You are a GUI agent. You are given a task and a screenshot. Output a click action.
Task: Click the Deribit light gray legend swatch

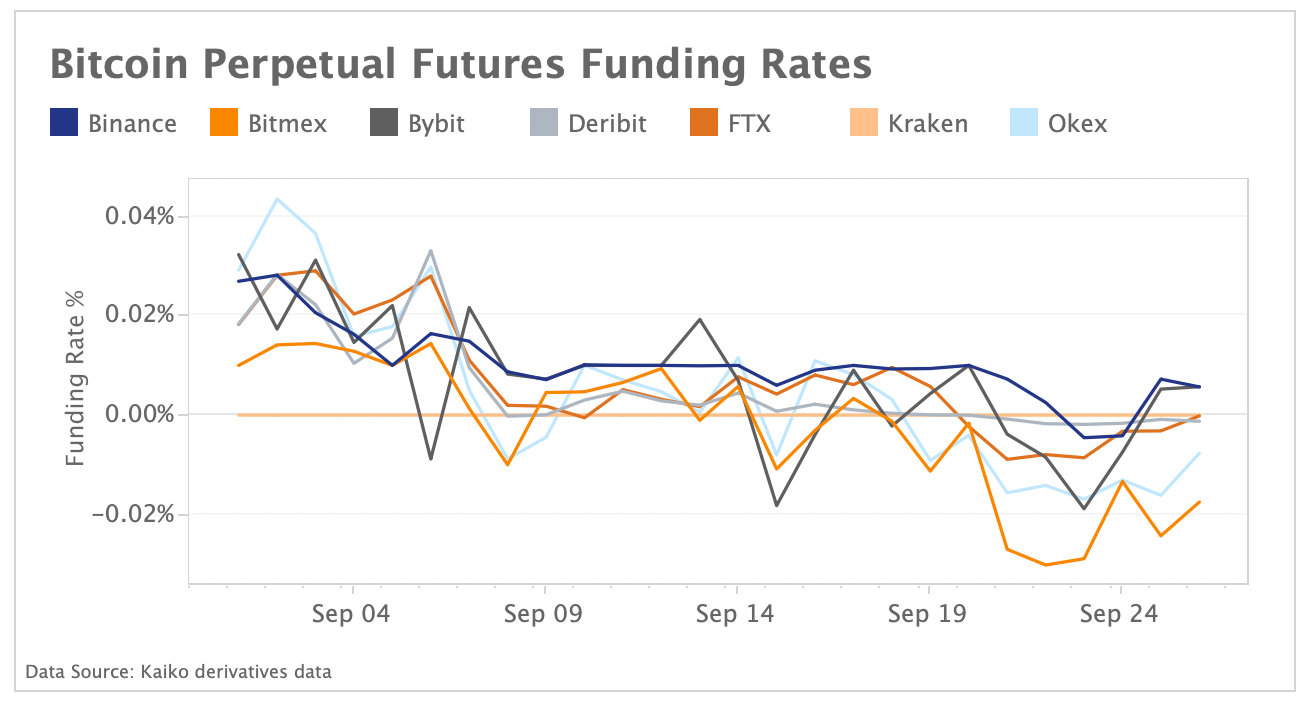click(x=544, y=123)
